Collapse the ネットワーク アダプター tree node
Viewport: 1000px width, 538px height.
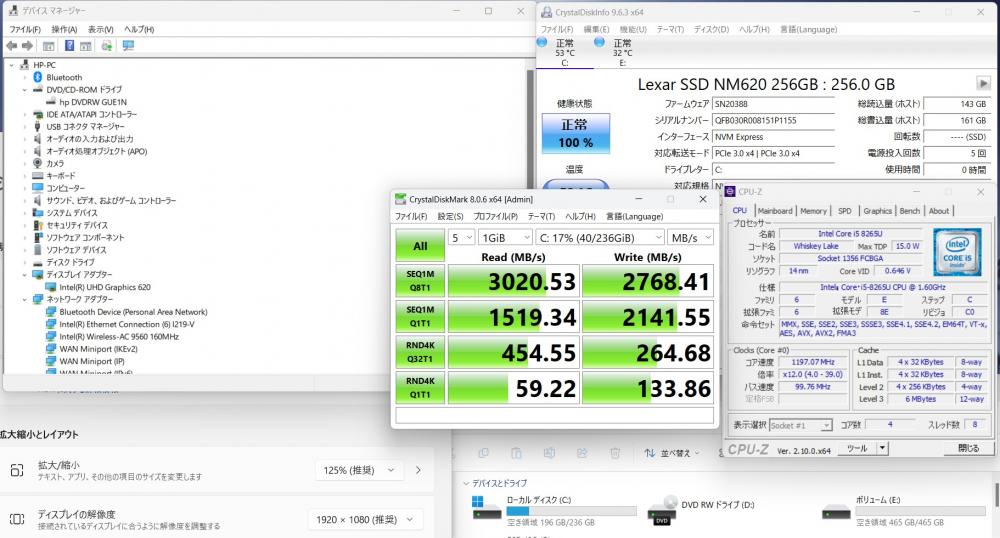(25, 299)
